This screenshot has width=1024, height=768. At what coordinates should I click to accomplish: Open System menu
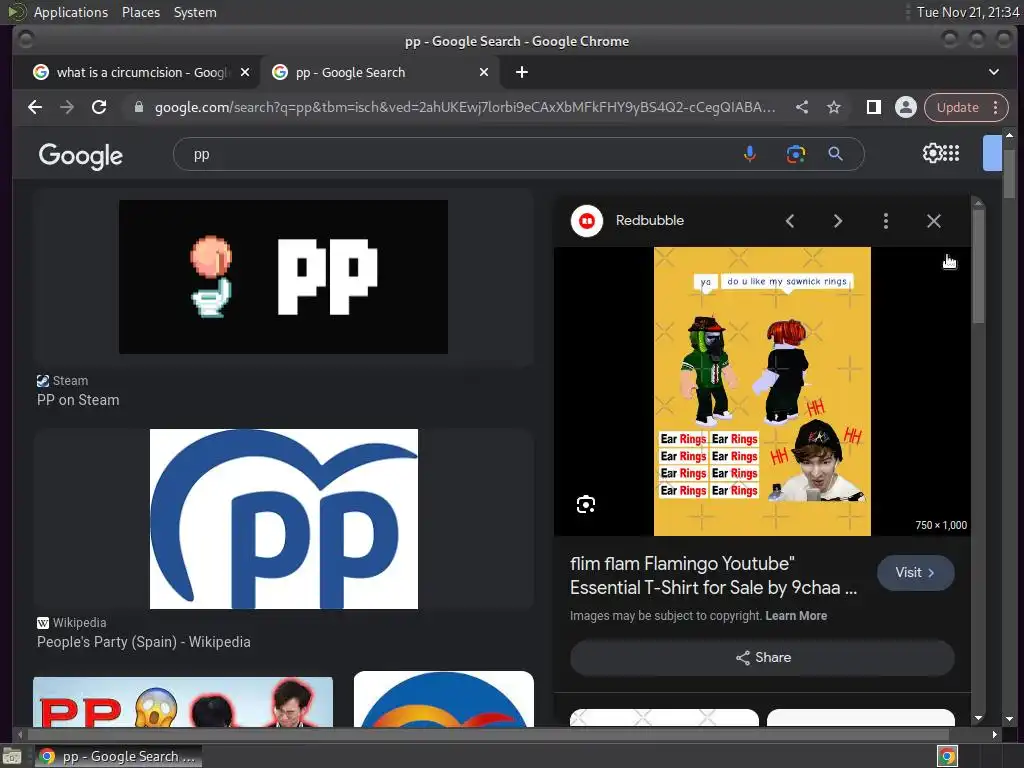pyautogui.click(x=195, y=12)
